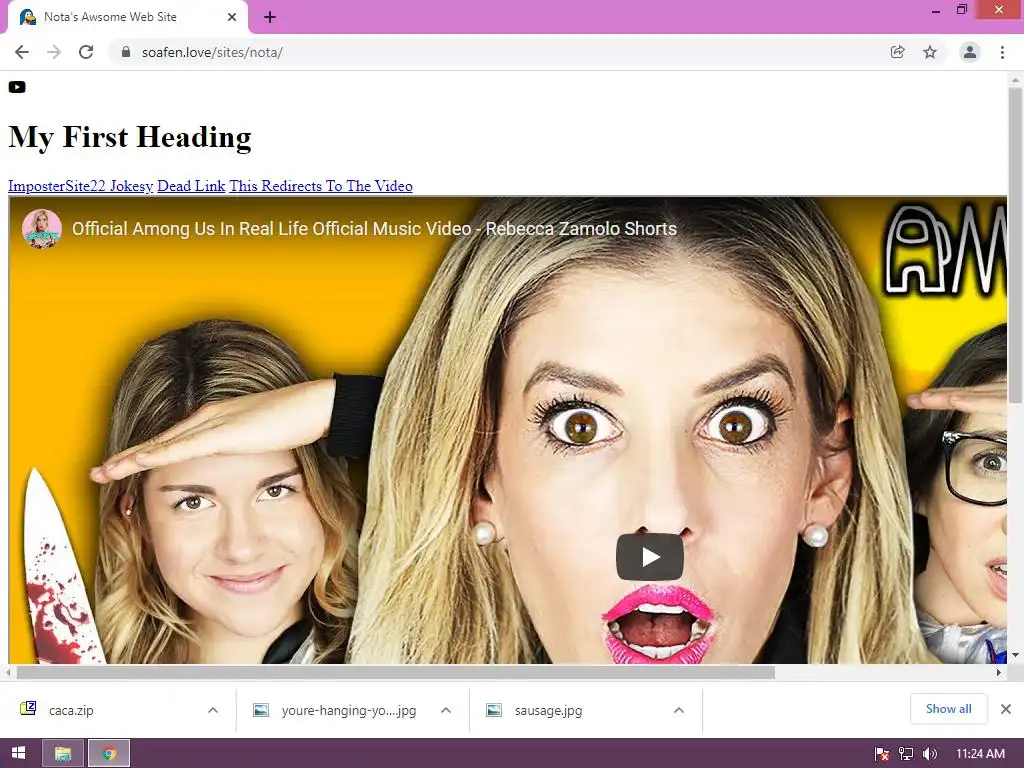Click the scroll down arrow
1024x768 pixels.
1016,655
